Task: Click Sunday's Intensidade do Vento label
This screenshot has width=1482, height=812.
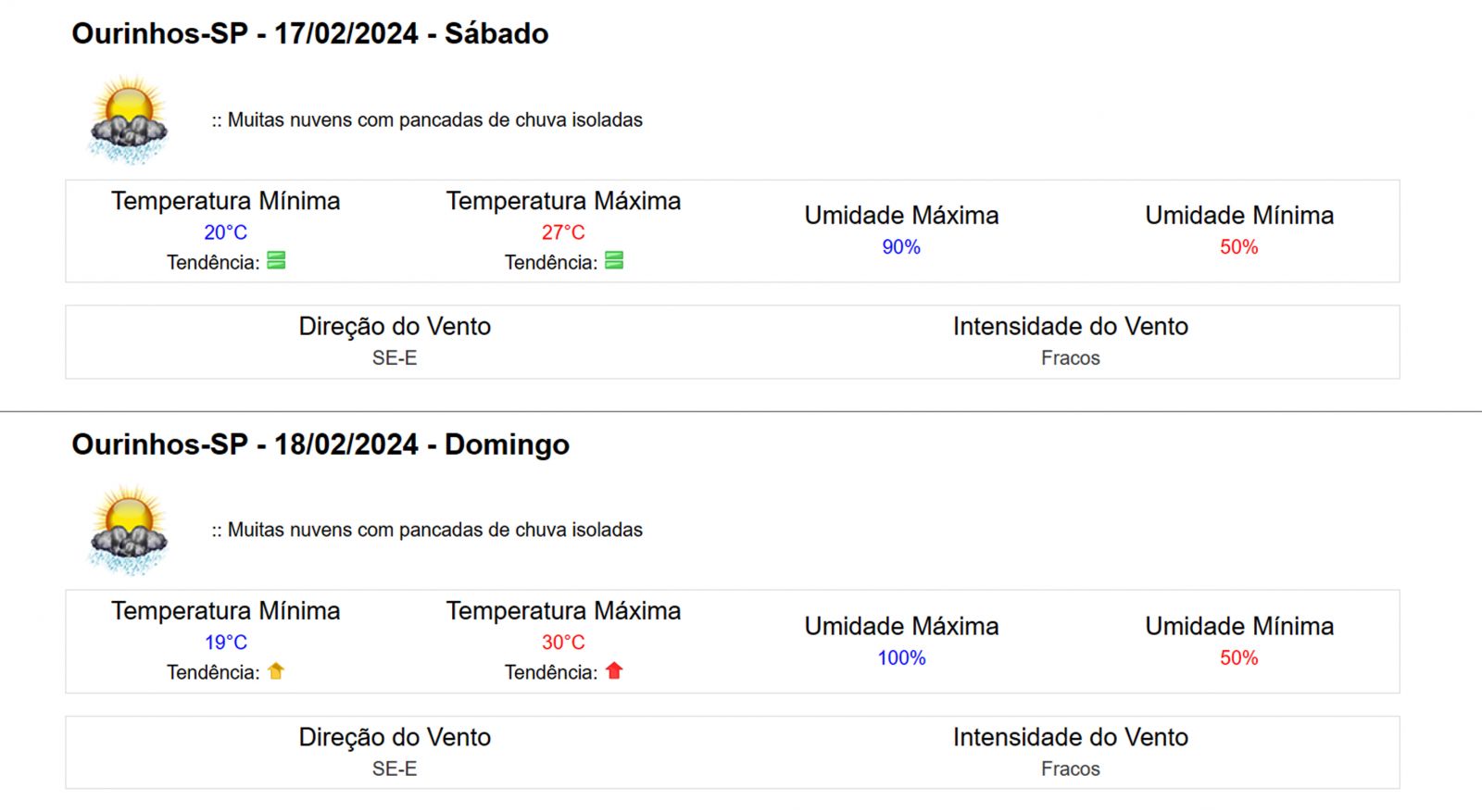Action: click(x=1071, y=737)
